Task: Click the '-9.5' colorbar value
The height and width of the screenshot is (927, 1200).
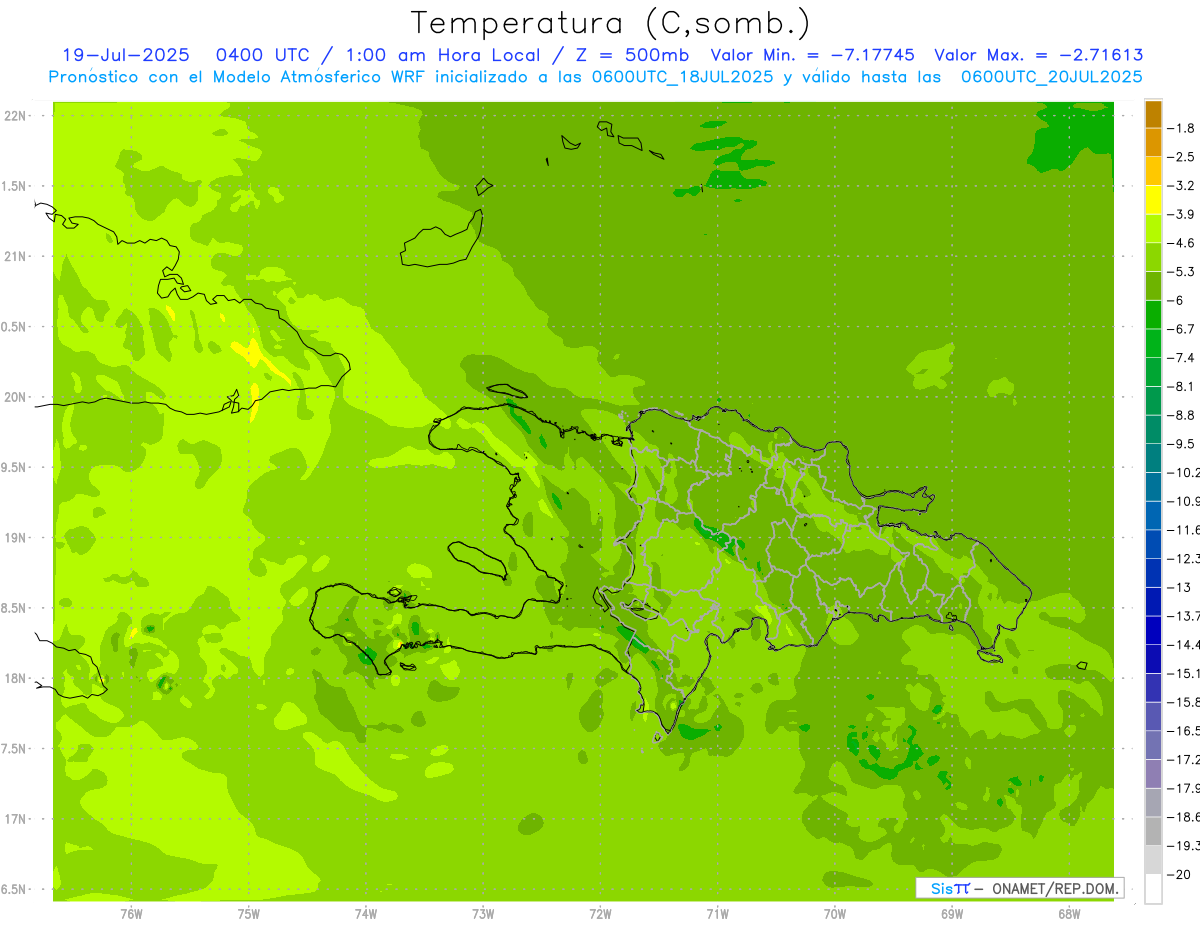Action: pyautogui.click(x=1182, y=443)
